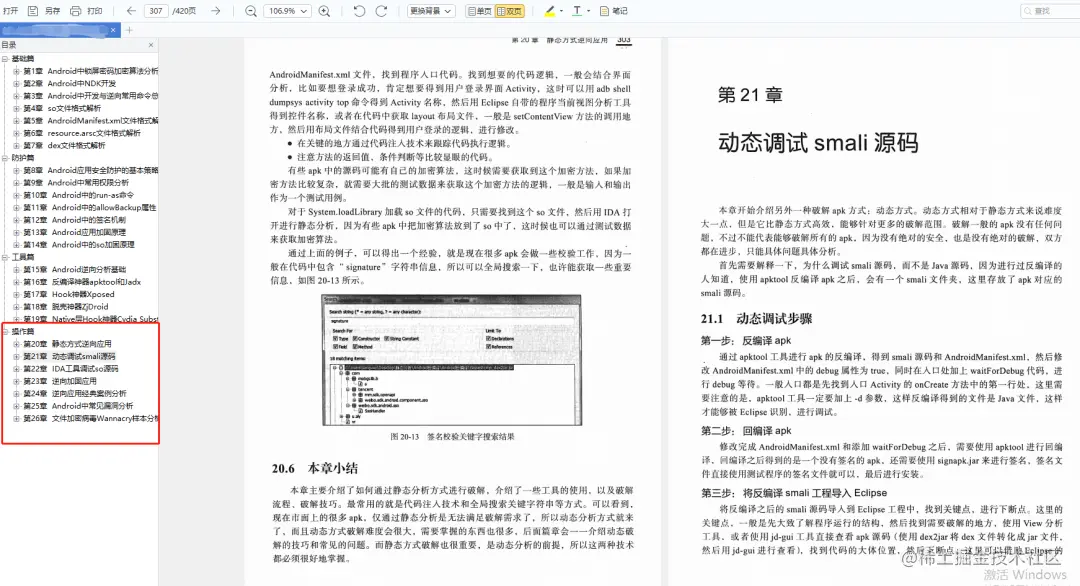Click the 笔记 (Notes) button

click(x=614, y=11)
